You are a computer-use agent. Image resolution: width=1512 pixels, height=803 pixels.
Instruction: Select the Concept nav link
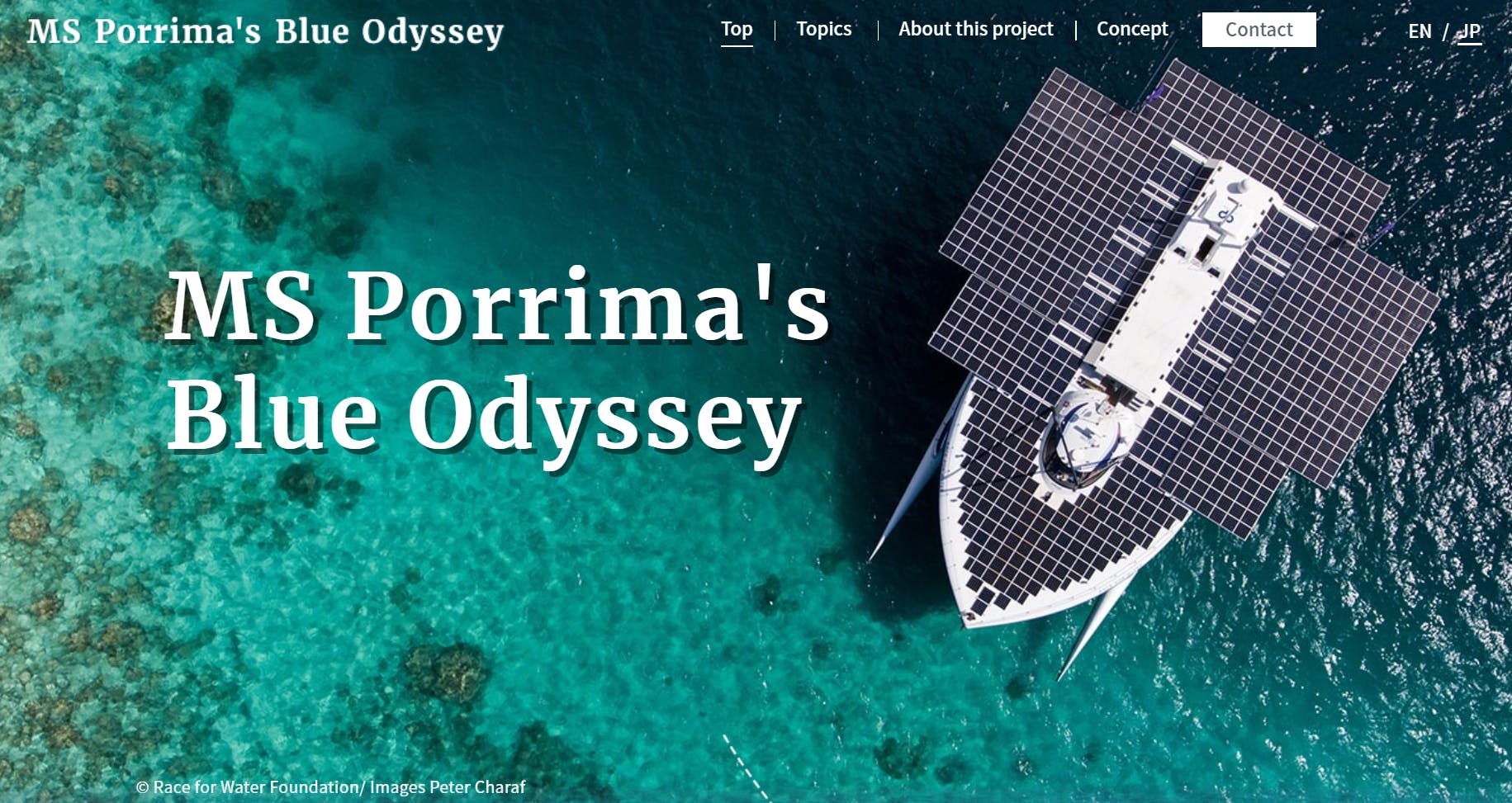(x=1132, y=30)
